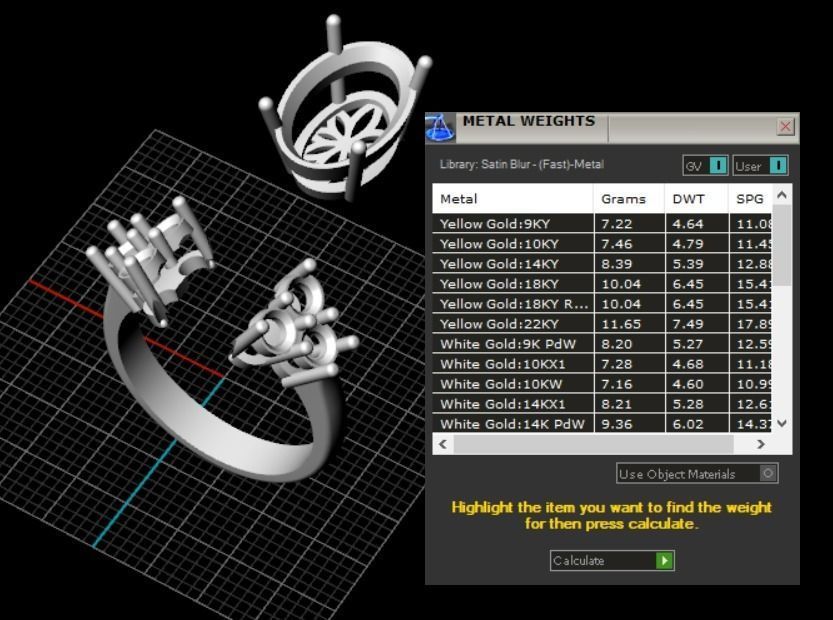Toggle the User library switch
The width and height of the screenshot is (833, 620).
pos(760,165)
